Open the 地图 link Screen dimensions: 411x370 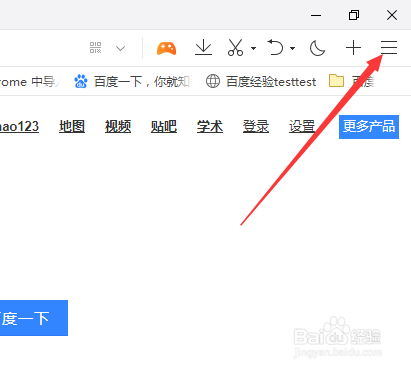[72, 127]
